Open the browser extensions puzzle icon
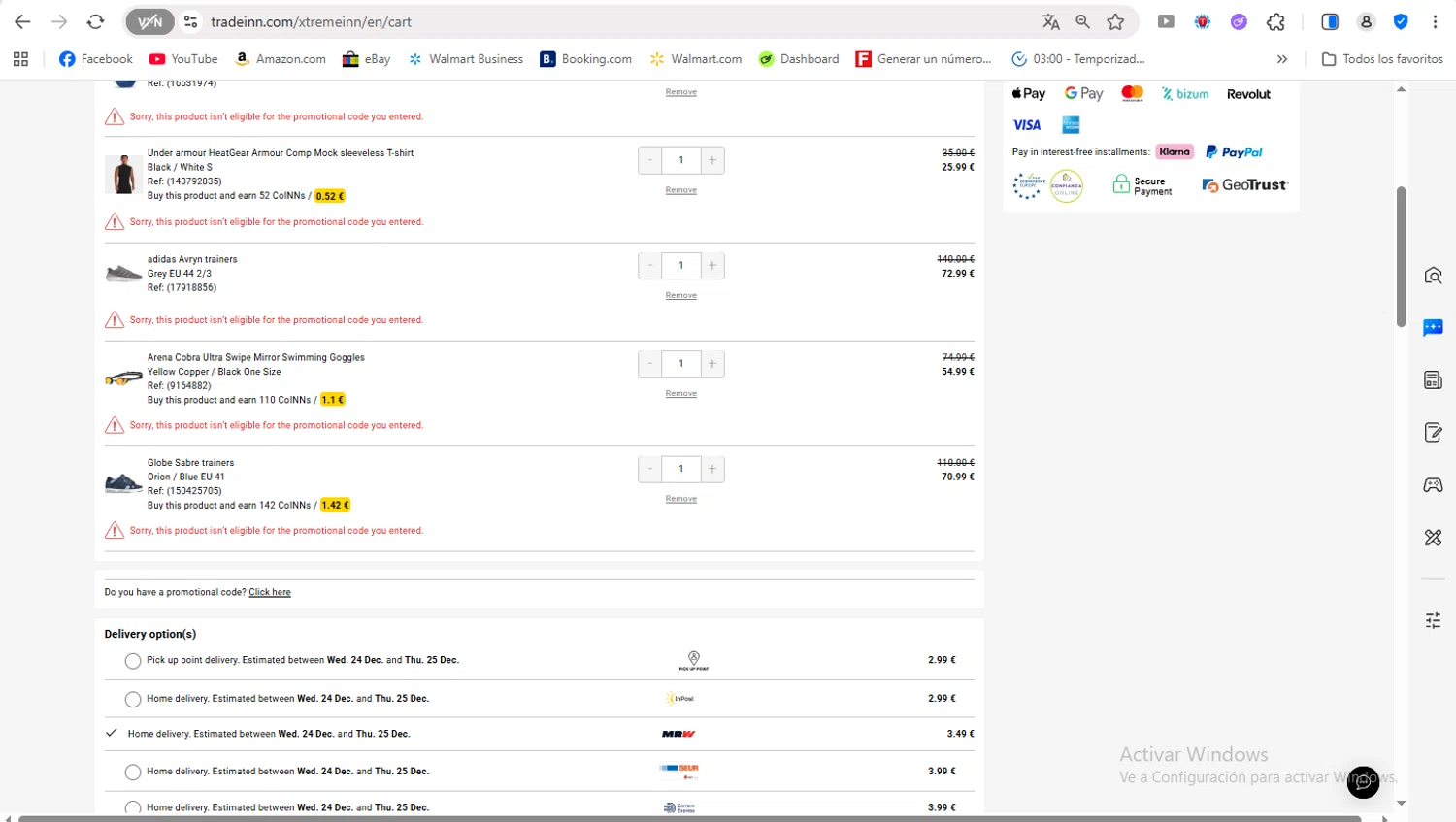 (1275, 21)
